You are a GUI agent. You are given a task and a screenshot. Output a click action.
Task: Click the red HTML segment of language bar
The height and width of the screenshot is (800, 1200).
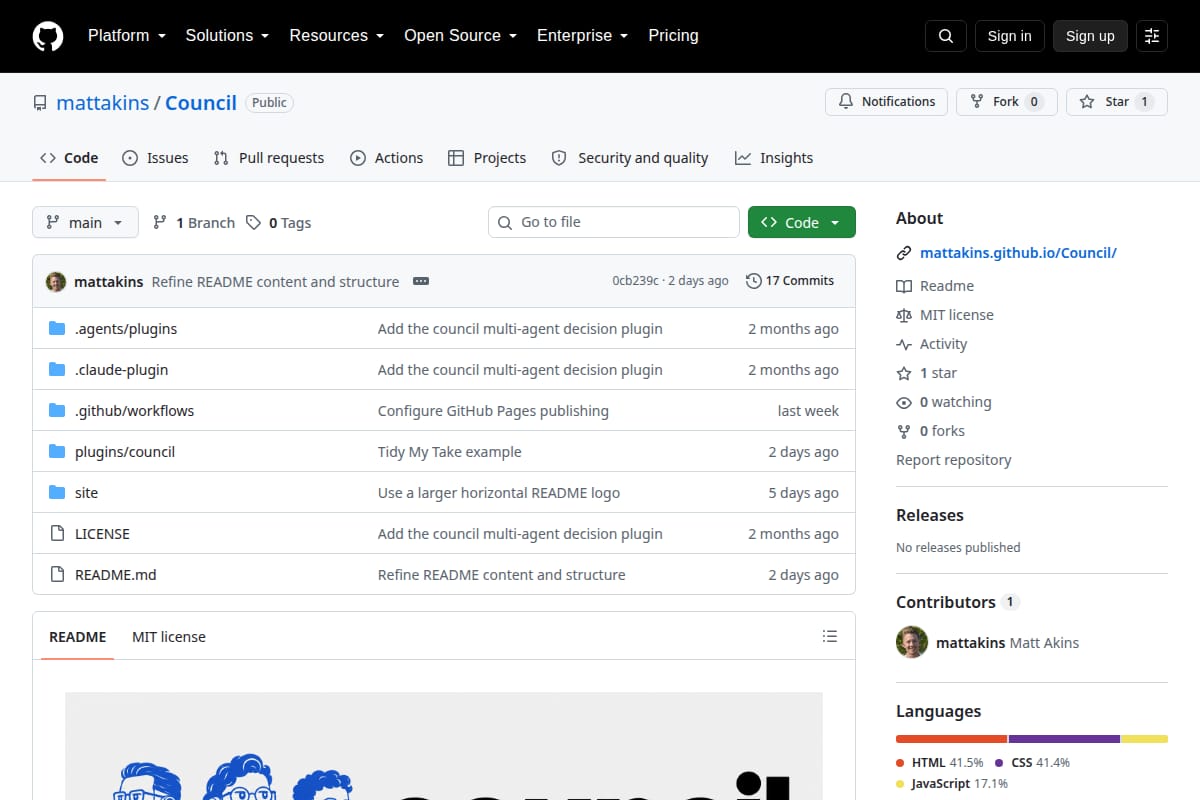951,739
